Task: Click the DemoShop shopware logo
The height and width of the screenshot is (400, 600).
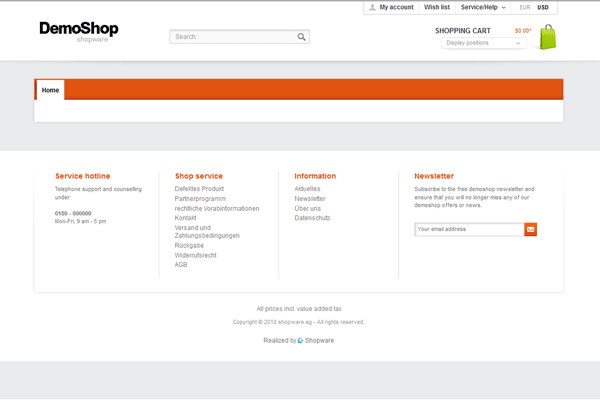Action: pyautogui.click(x=79, y=31)
